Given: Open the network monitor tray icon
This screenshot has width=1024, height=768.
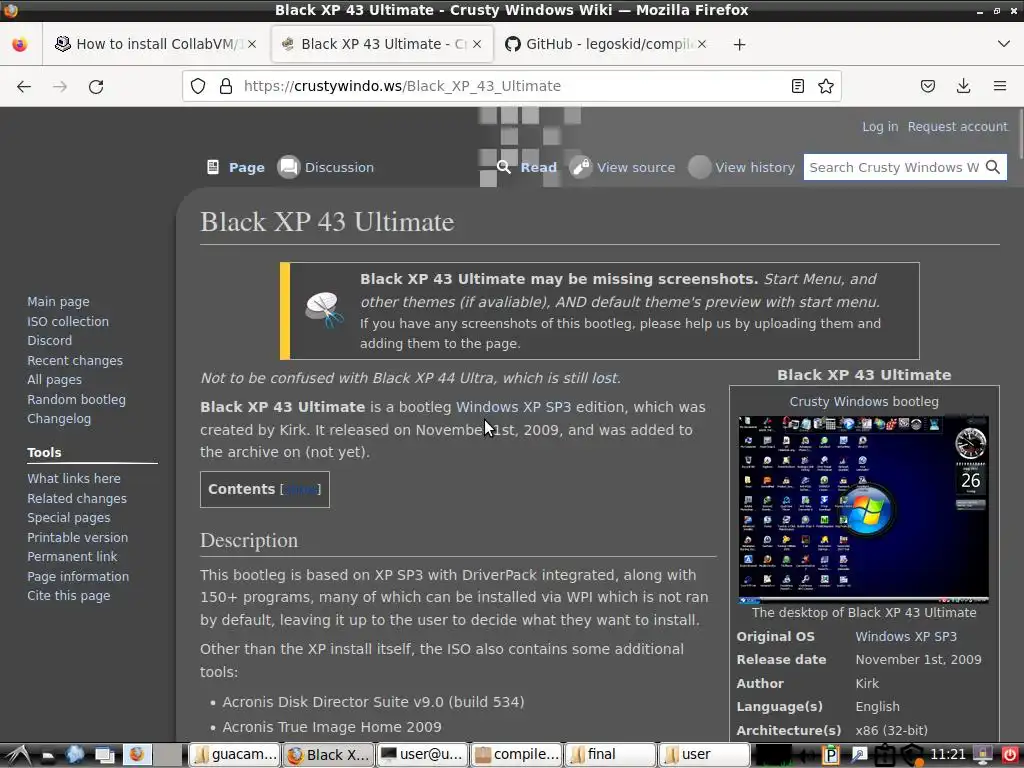Looking at the screenshot, I should 774,755.
